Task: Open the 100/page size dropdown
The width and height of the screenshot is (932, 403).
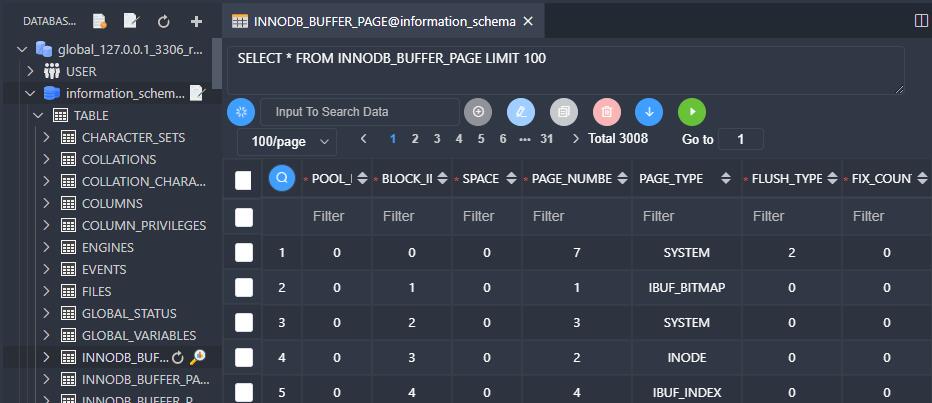Action: click(287, 141)
